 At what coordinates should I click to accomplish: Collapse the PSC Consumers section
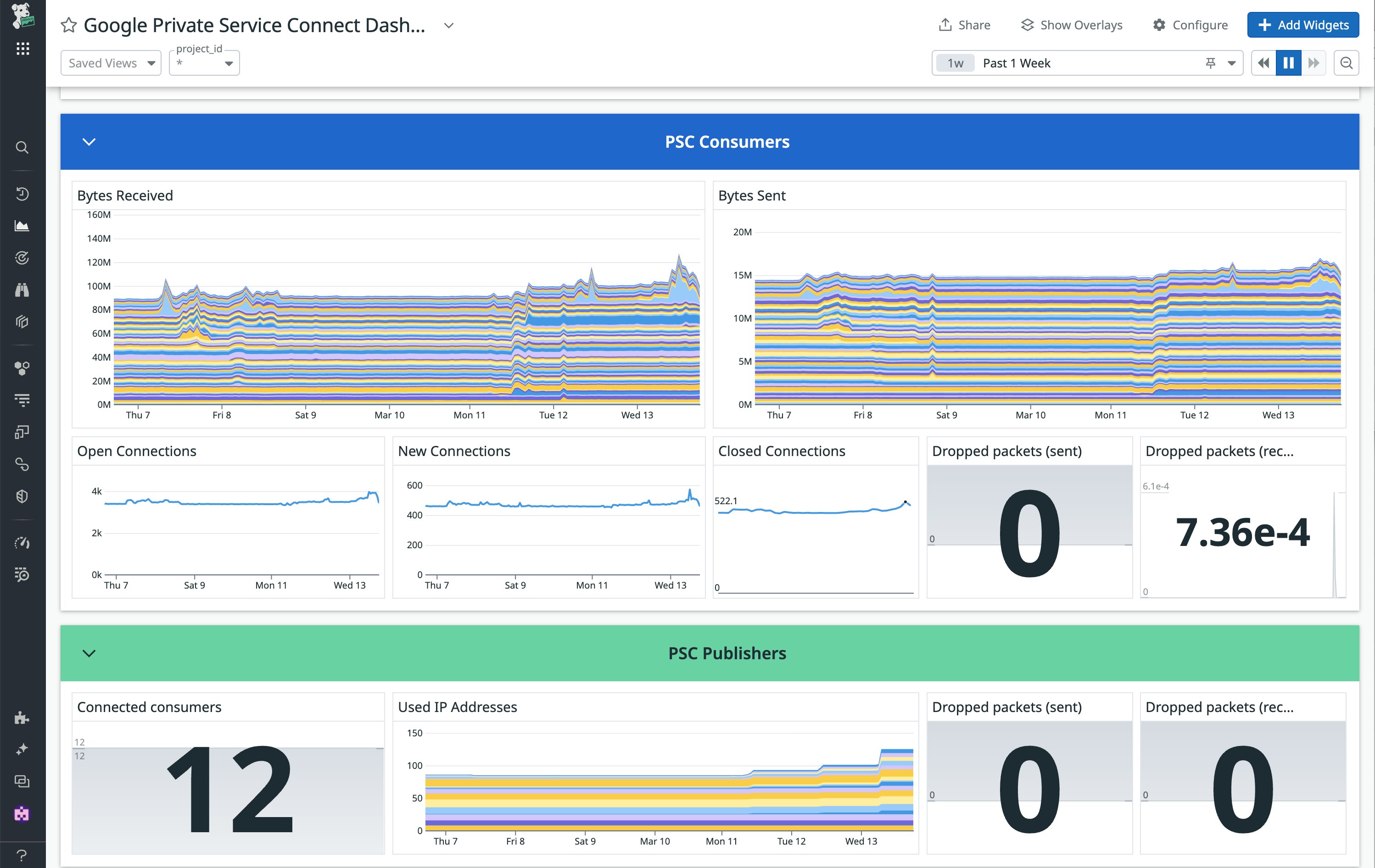pos(89,141)
